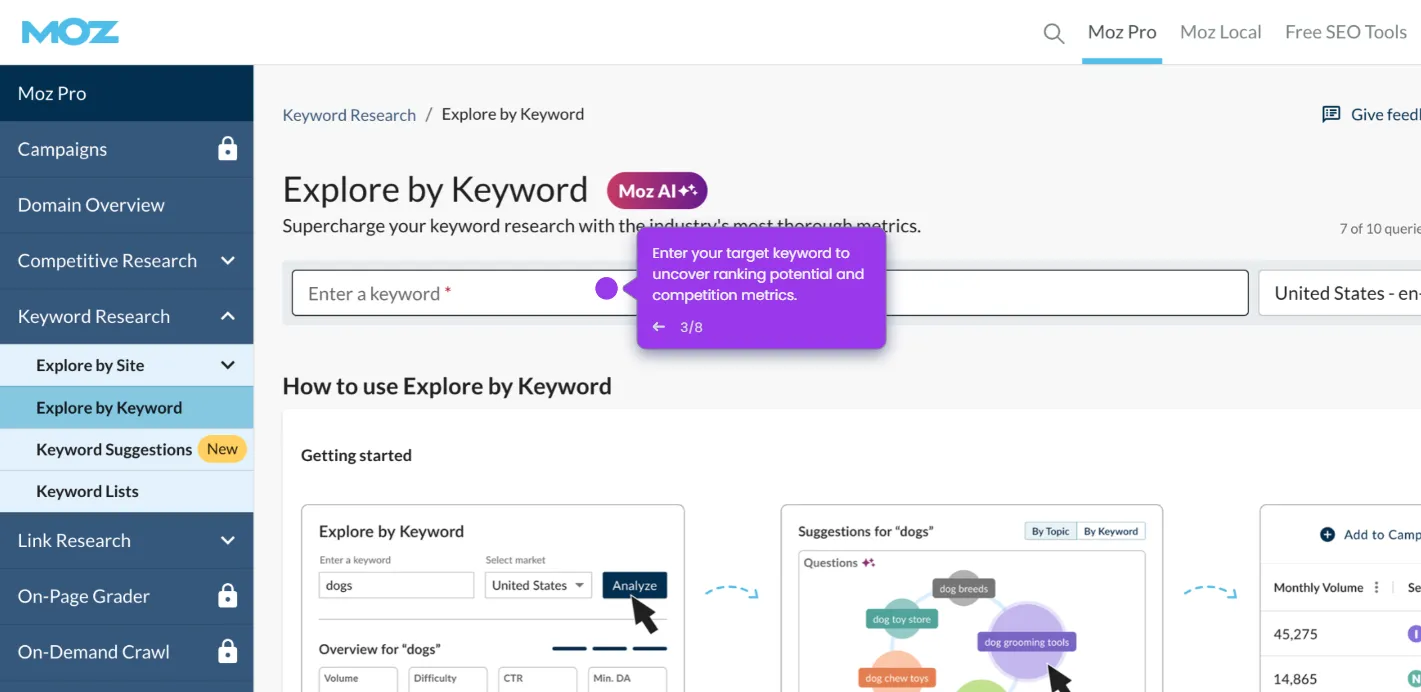Image resolution: width=1421 pixels, height=692 pixels.
Task: Click the 14,865 monthly volume value
Action: 1295,679
